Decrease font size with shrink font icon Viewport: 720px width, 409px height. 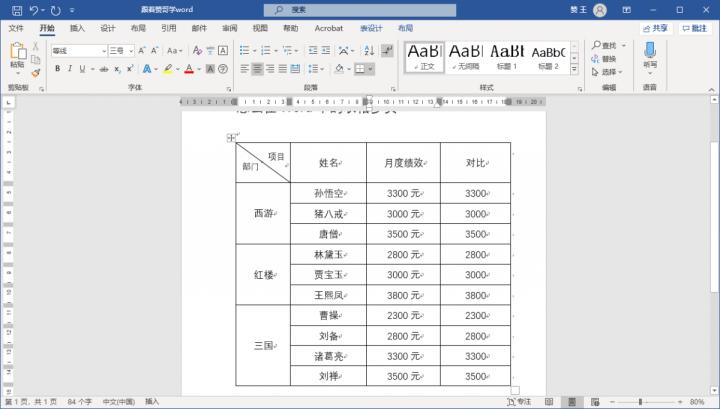155,50
